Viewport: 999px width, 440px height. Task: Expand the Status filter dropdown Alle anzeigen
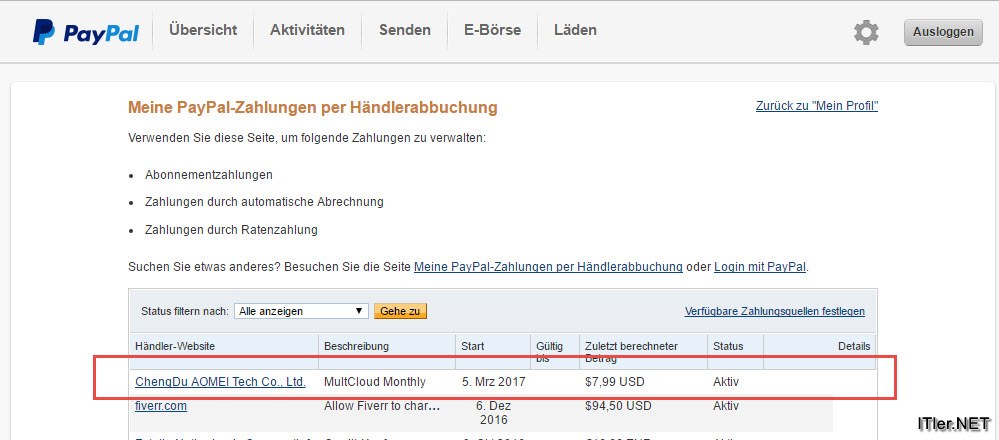301,311
